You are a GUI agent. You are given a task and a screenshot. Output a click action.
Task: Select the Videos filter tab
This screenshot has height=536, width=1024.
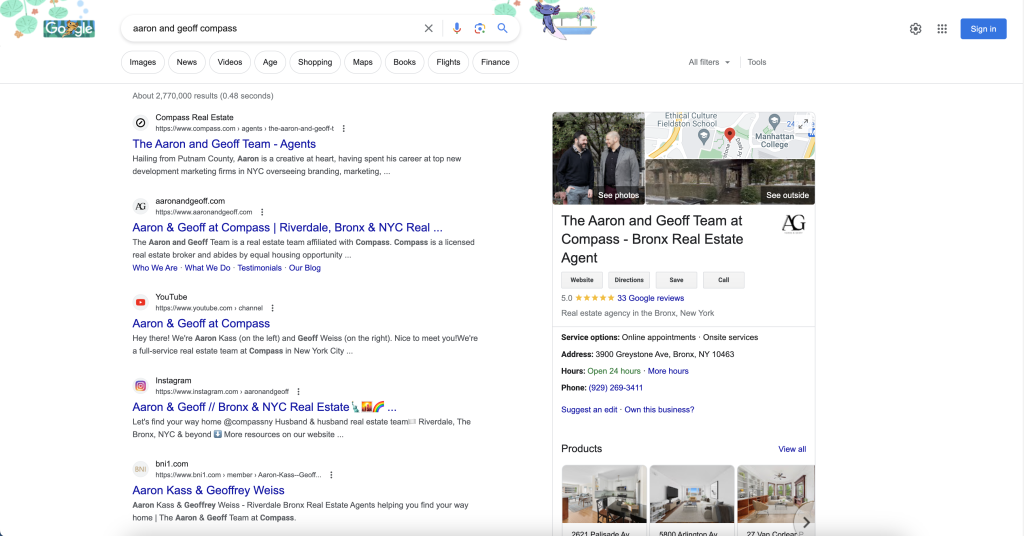pyautogui.click(x=229, y=62)
